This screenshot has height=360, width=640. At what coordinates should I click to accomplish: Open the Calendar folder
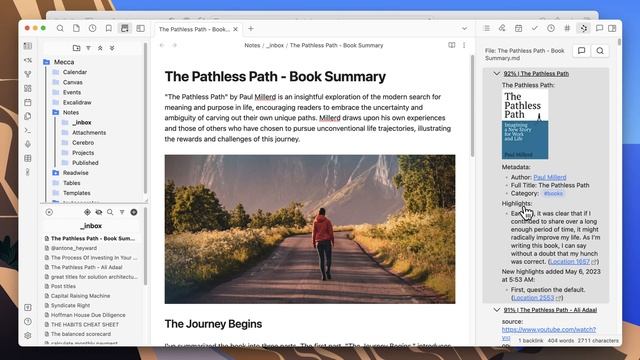(75, 72)
